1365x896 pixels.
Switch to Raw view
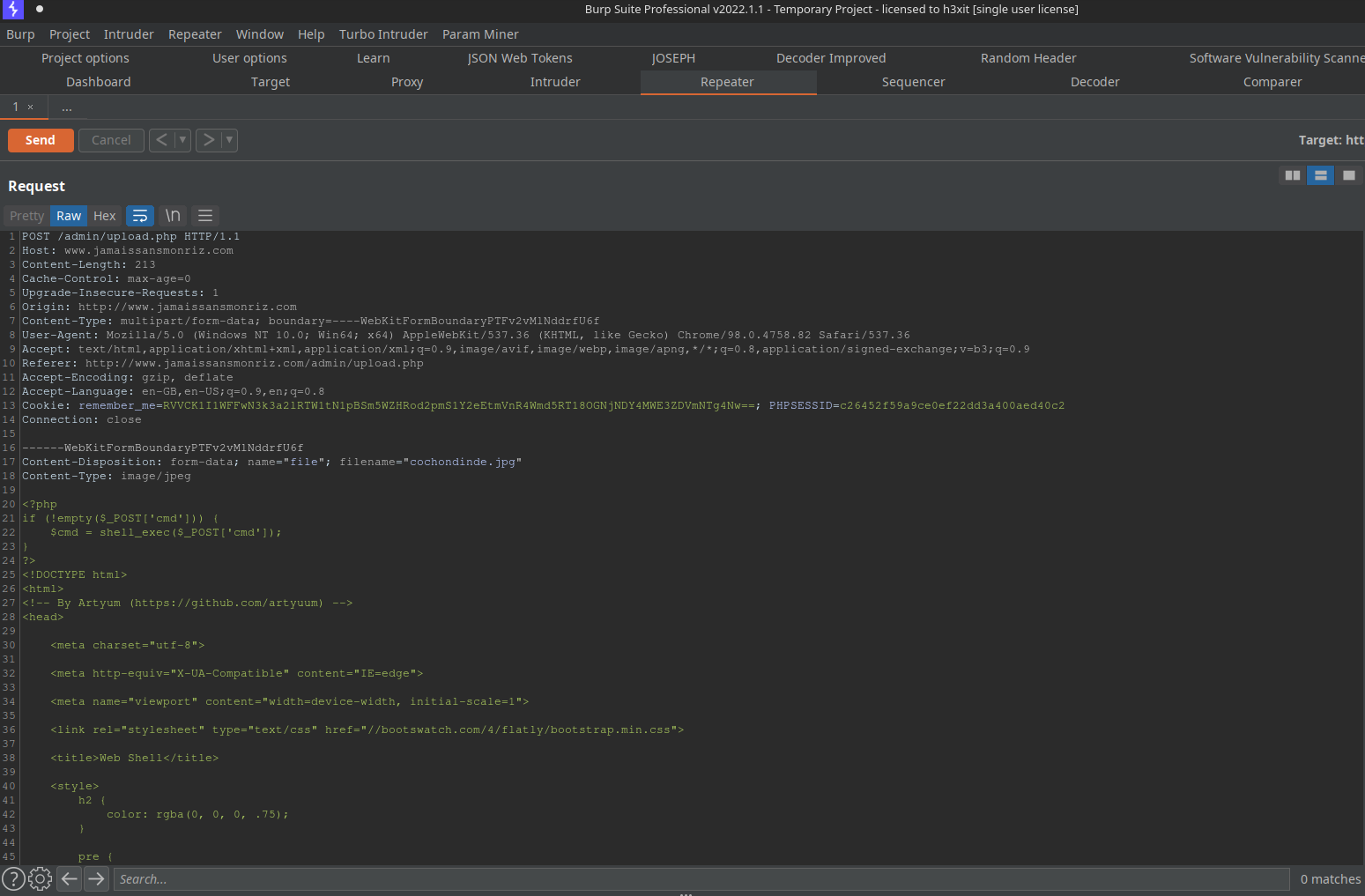[69, 216]
